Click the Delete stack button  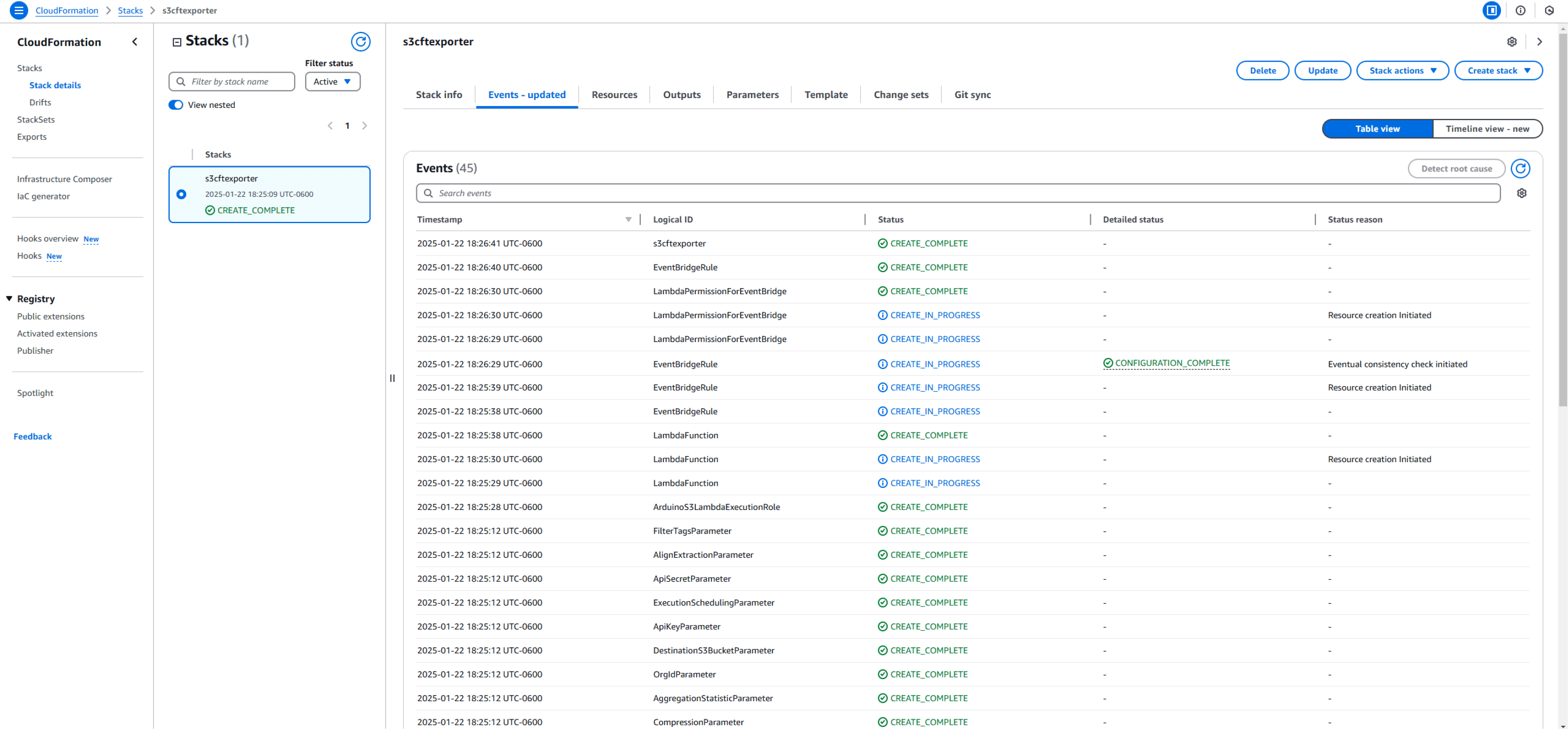point(1262,71)
